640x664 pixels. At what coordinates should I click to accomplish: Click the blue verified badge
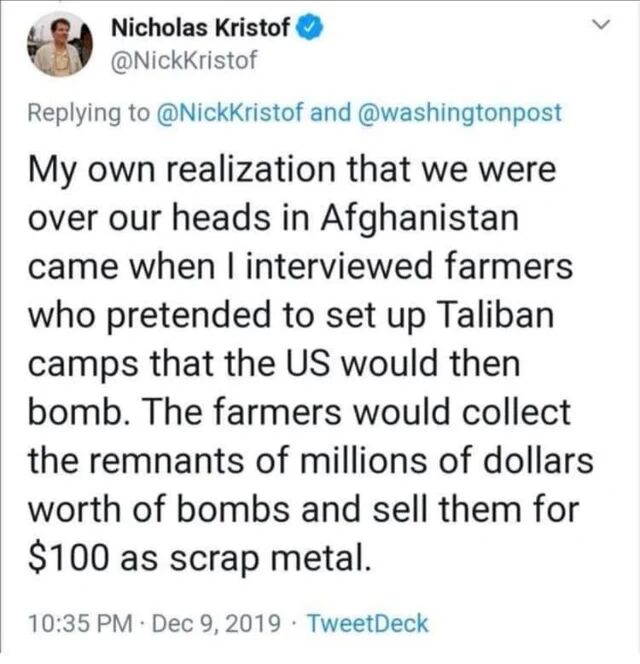point(312,28)
